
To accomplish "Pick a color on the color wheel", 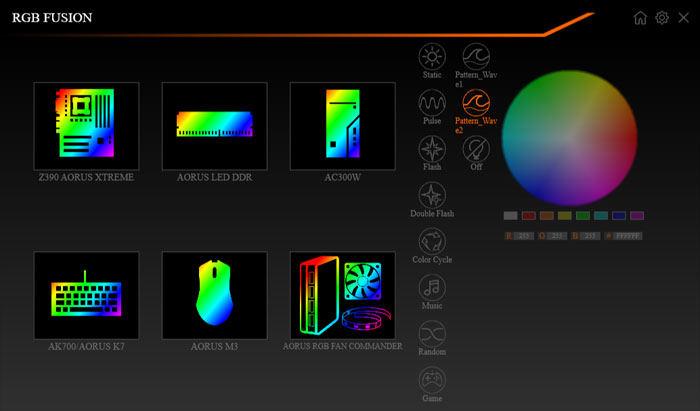I will tap(570, 138).
